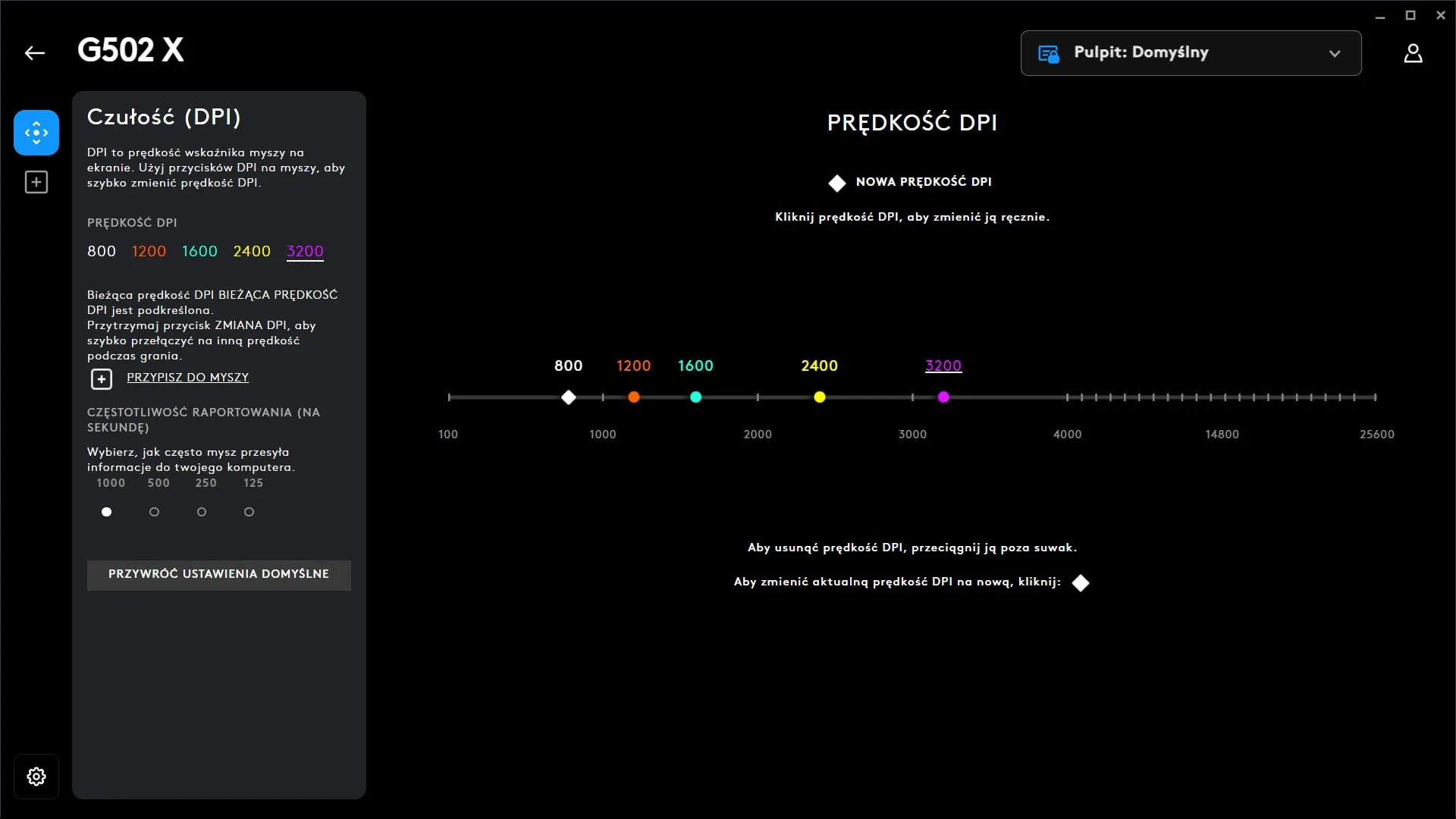Screen dimensions: 1456x819
Task: Expand the Pulpit: Domyślny profile dropdown
Action: click(1191, 53)
